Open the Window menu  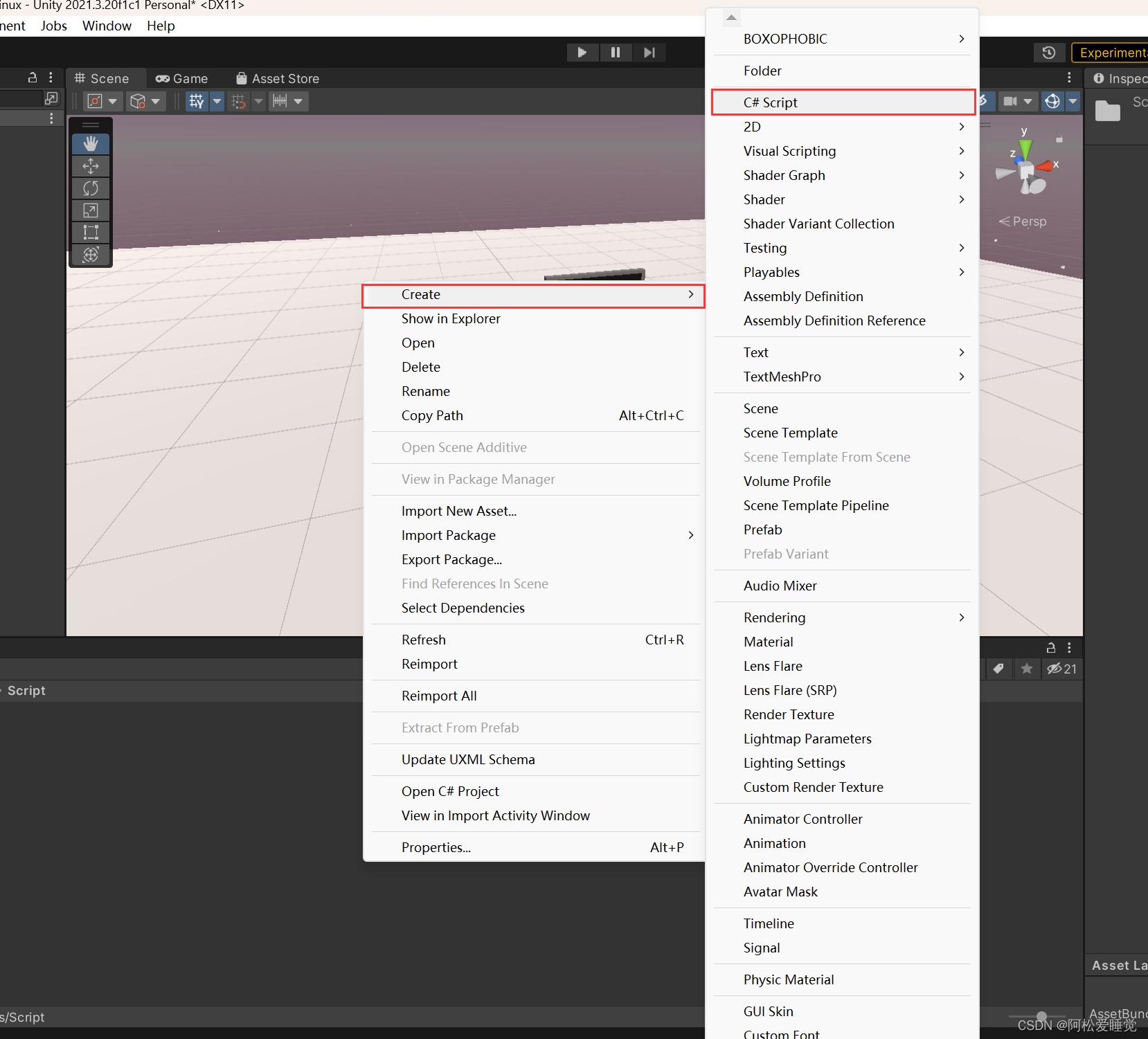[x=107, y=26]
